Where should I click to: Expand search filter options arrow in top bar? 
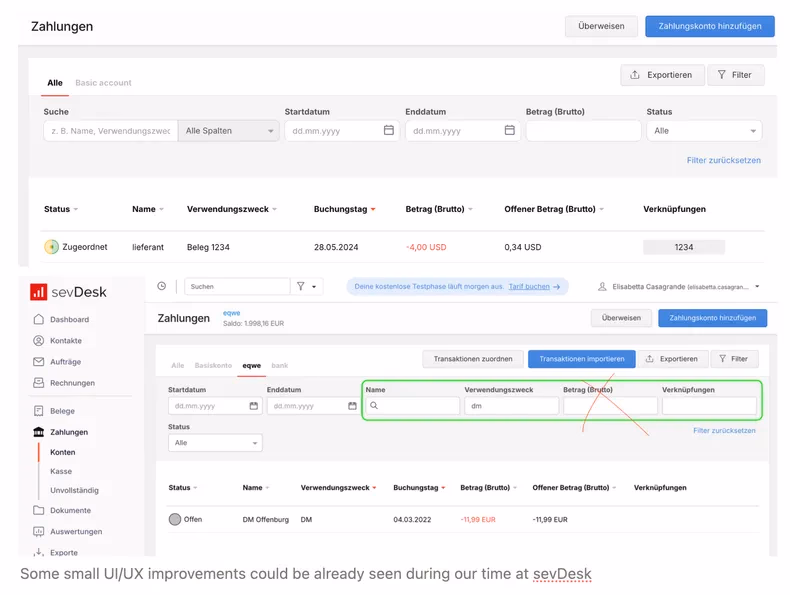point(314,287)
